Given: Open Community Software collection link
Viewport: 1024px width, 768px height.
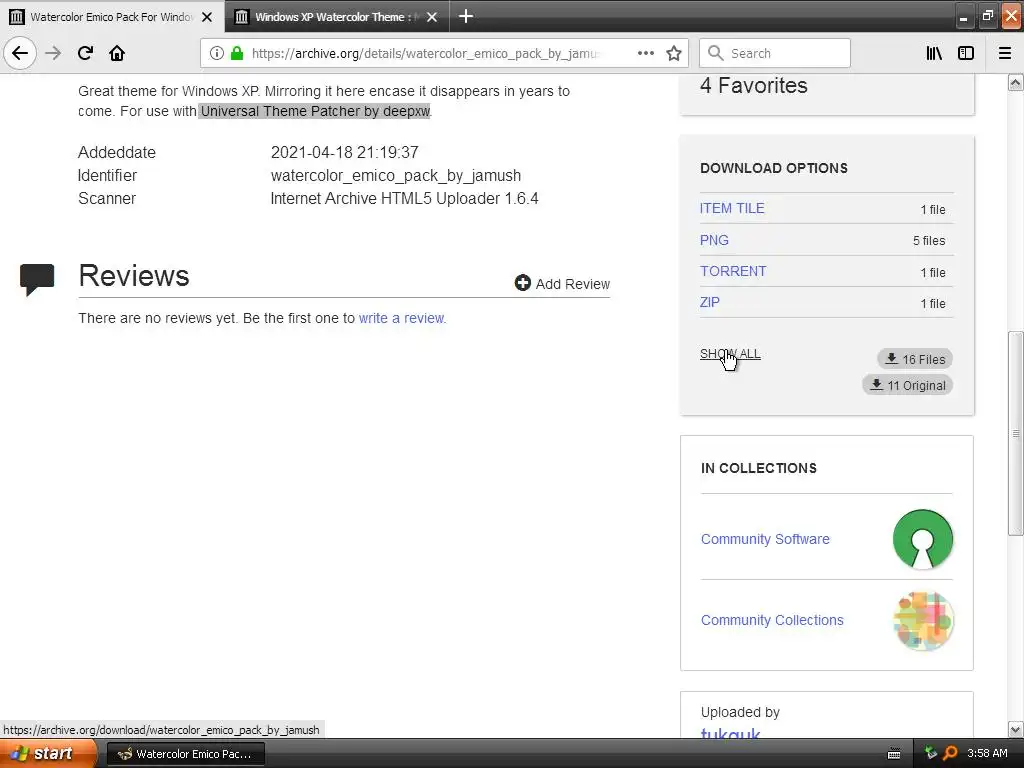Looking at the screenshot, I should 765,539.
